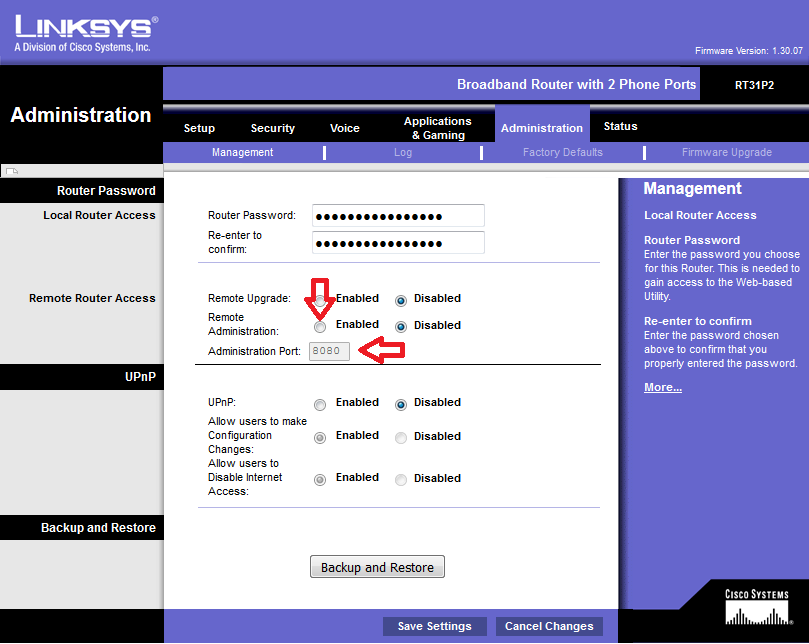Image resolution: width=809 pixels, height=644 pixels.
Task: Set UPnP to Disabled
Action: 401,405
